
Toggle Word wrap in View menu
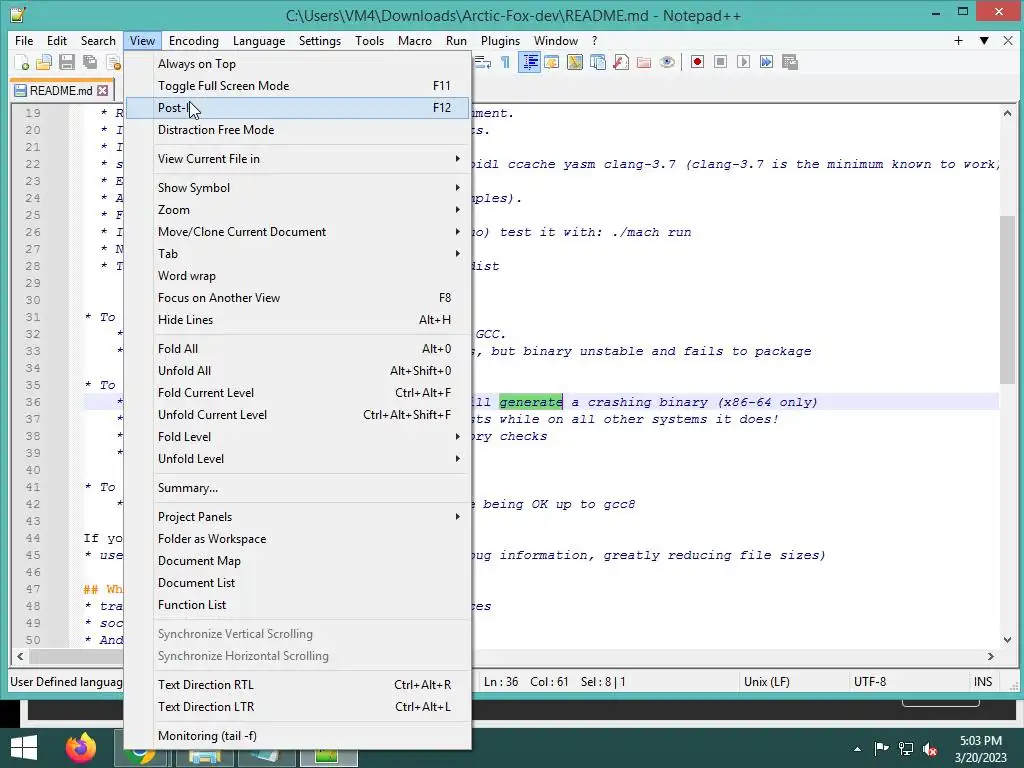tap(298, 276)
